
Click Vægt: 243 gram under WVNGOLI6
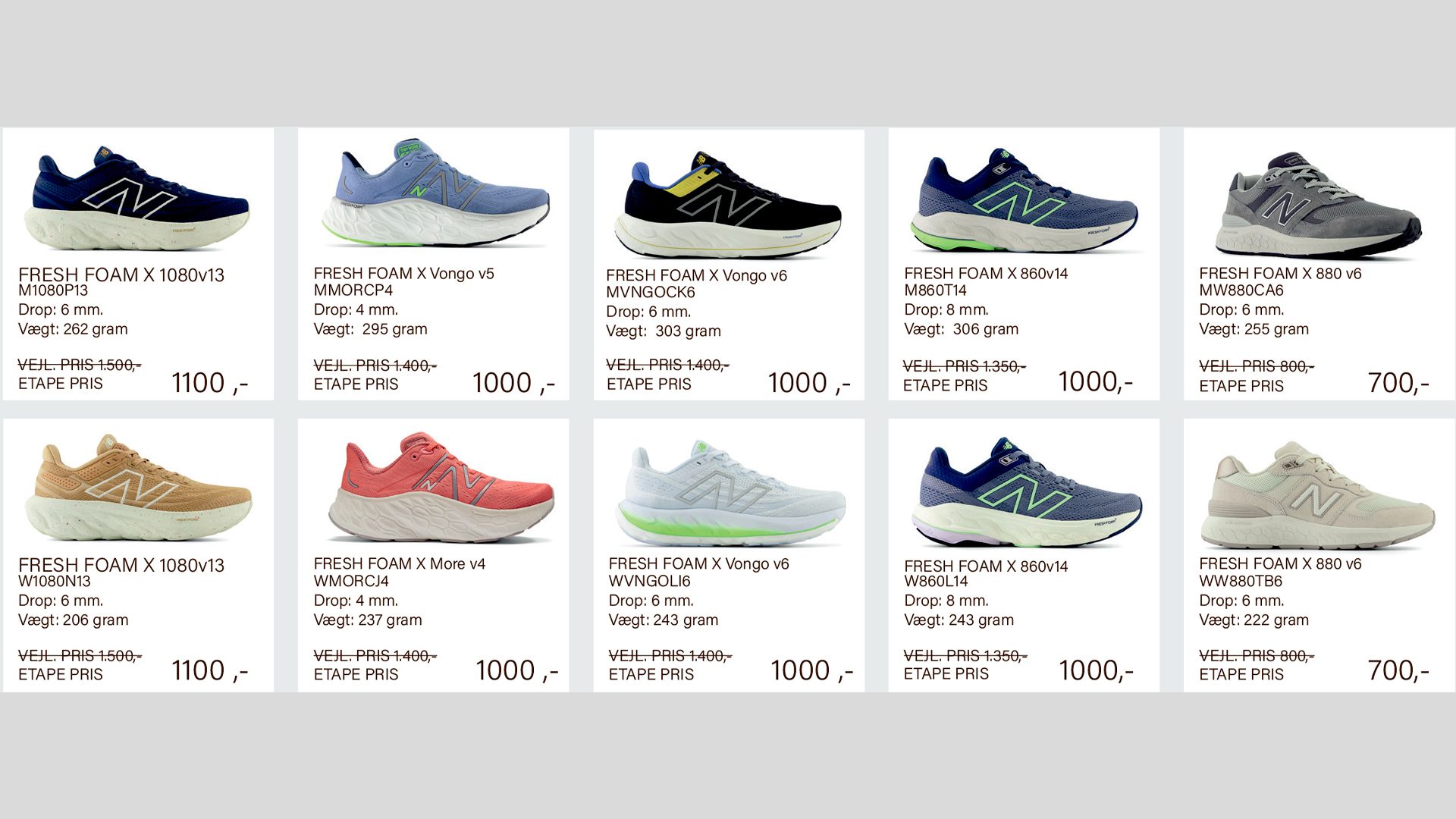[x=664, y=620]
